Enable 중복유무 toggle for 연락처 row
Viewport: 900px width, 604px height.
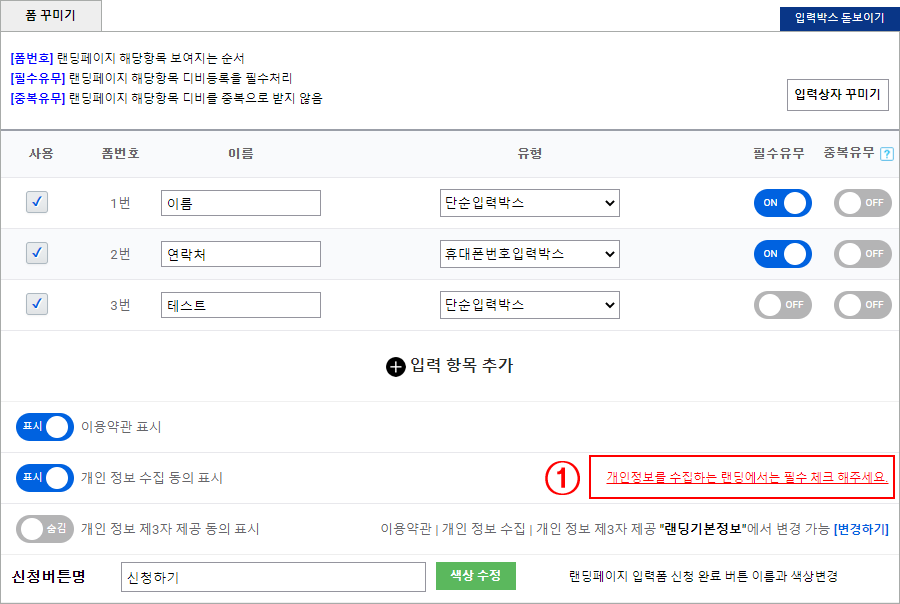point(862,254)
